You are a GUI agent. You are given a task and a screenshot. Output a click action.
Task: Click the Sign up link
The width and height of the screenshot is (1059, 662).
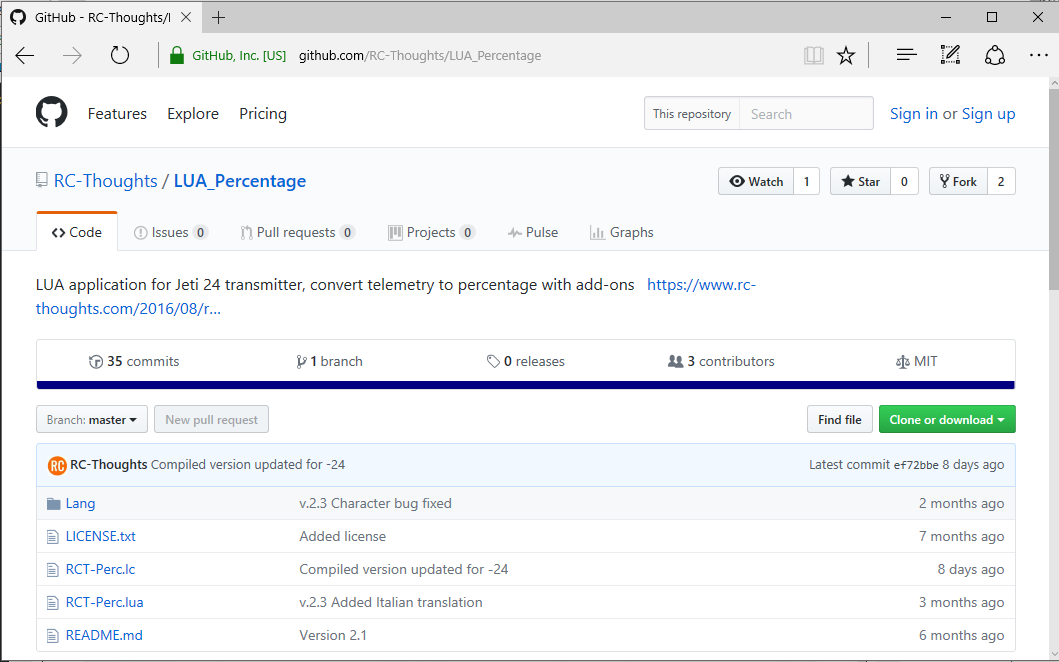click(x=988, y=113)
